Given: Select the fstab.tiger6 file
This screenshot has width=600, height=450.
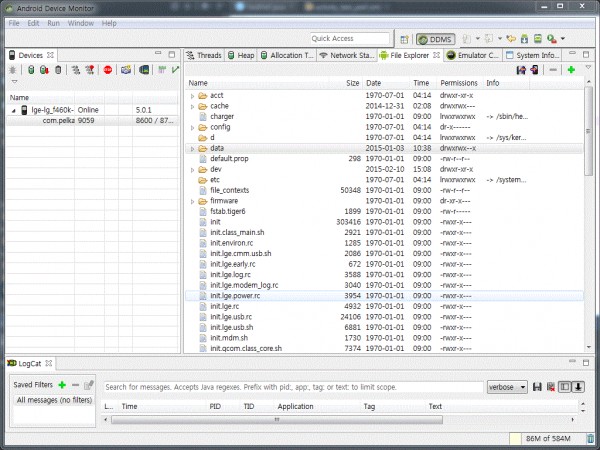Looking at the screenshot, I should pos(385,212).
